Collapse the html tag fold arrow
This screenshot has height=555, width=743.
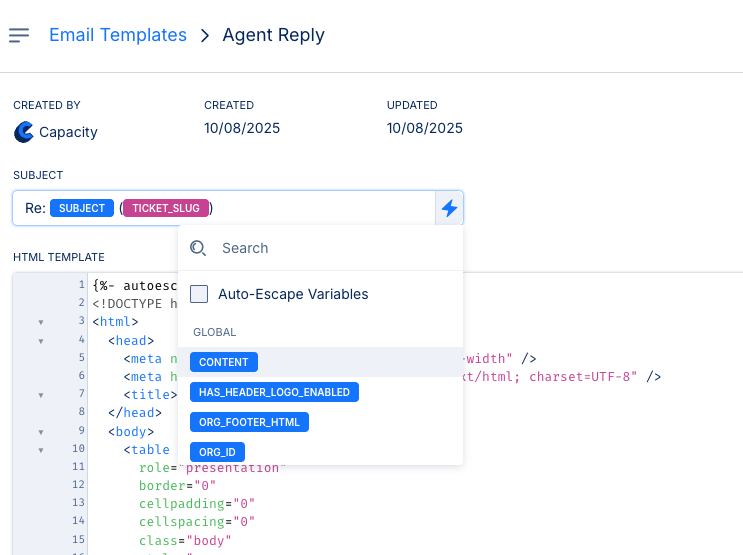[41, 322]
